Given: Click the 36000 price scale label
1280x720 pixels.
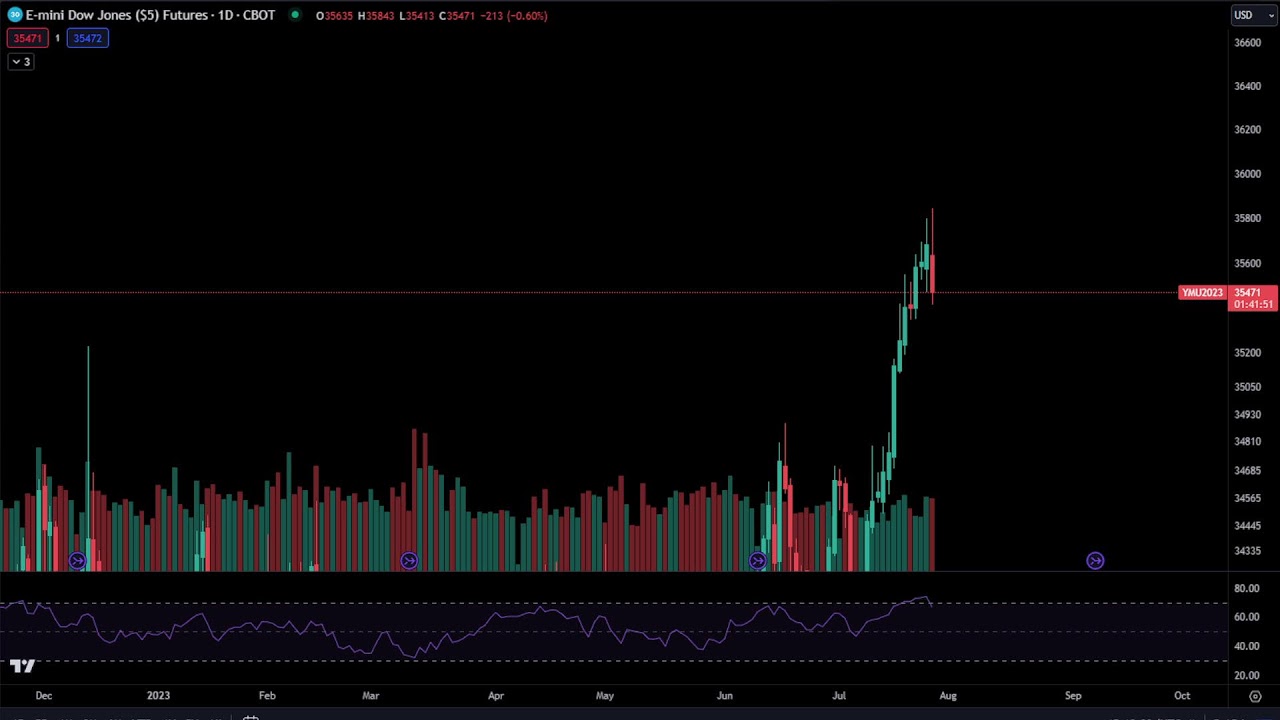Looking at the screenshot, I should (1247, 174).
